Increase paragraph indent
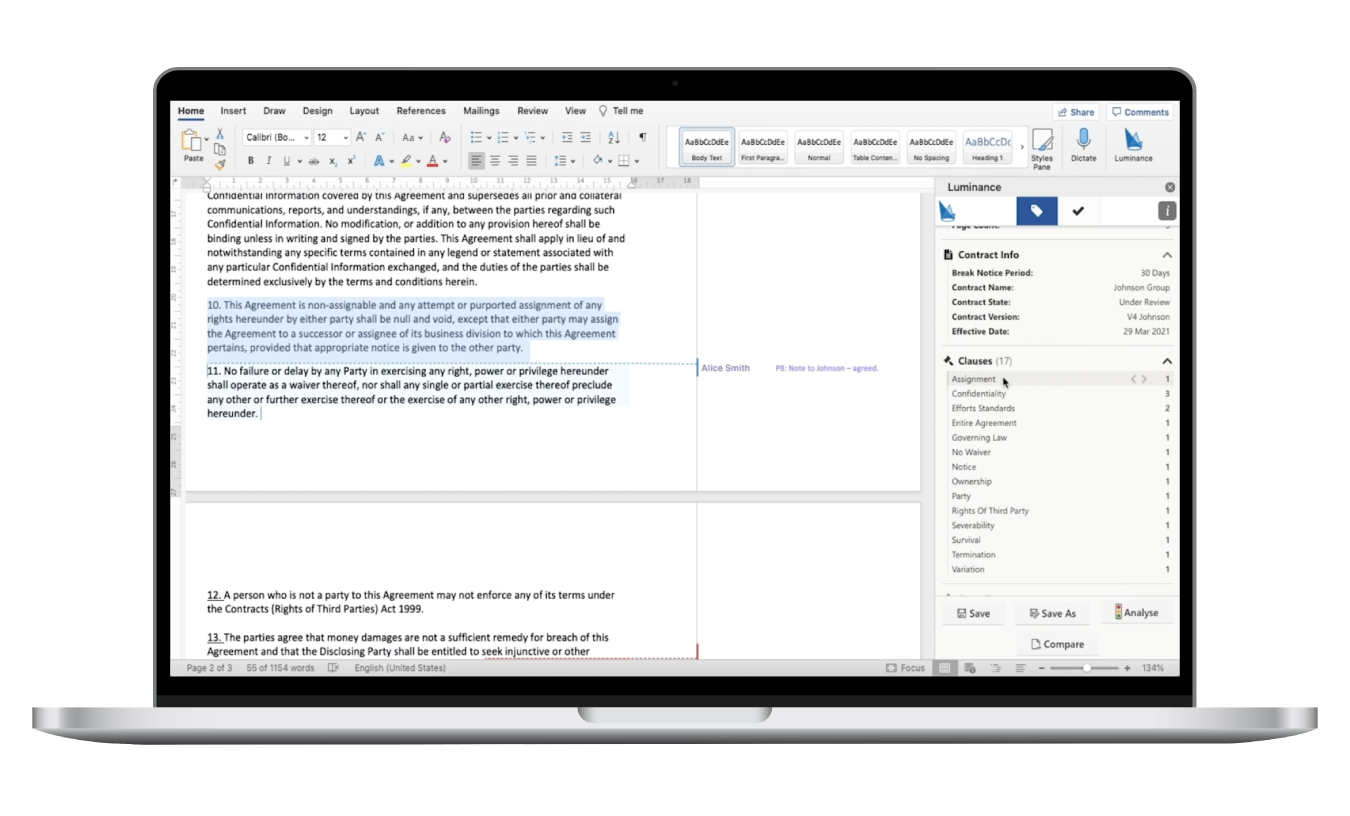 [x=585, y=137]
